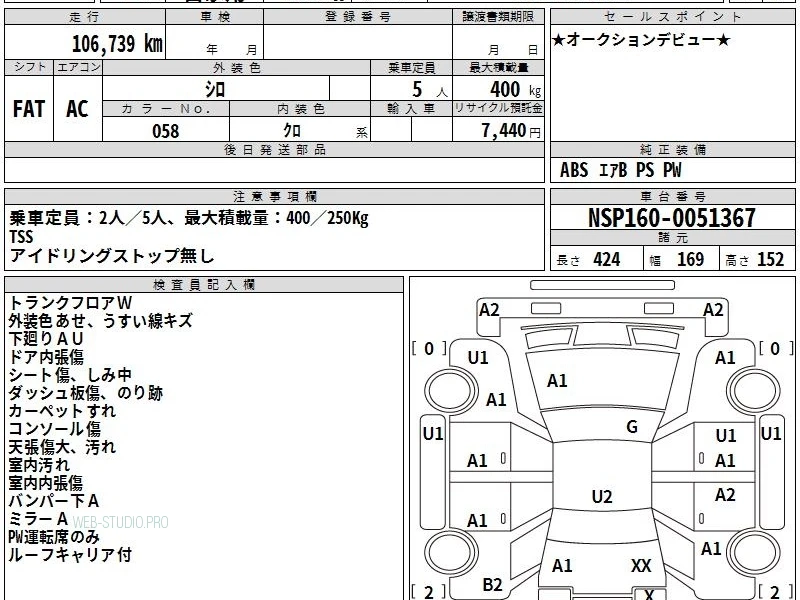Click color number 058
This screenshot has height=600, width=800.
166,131
